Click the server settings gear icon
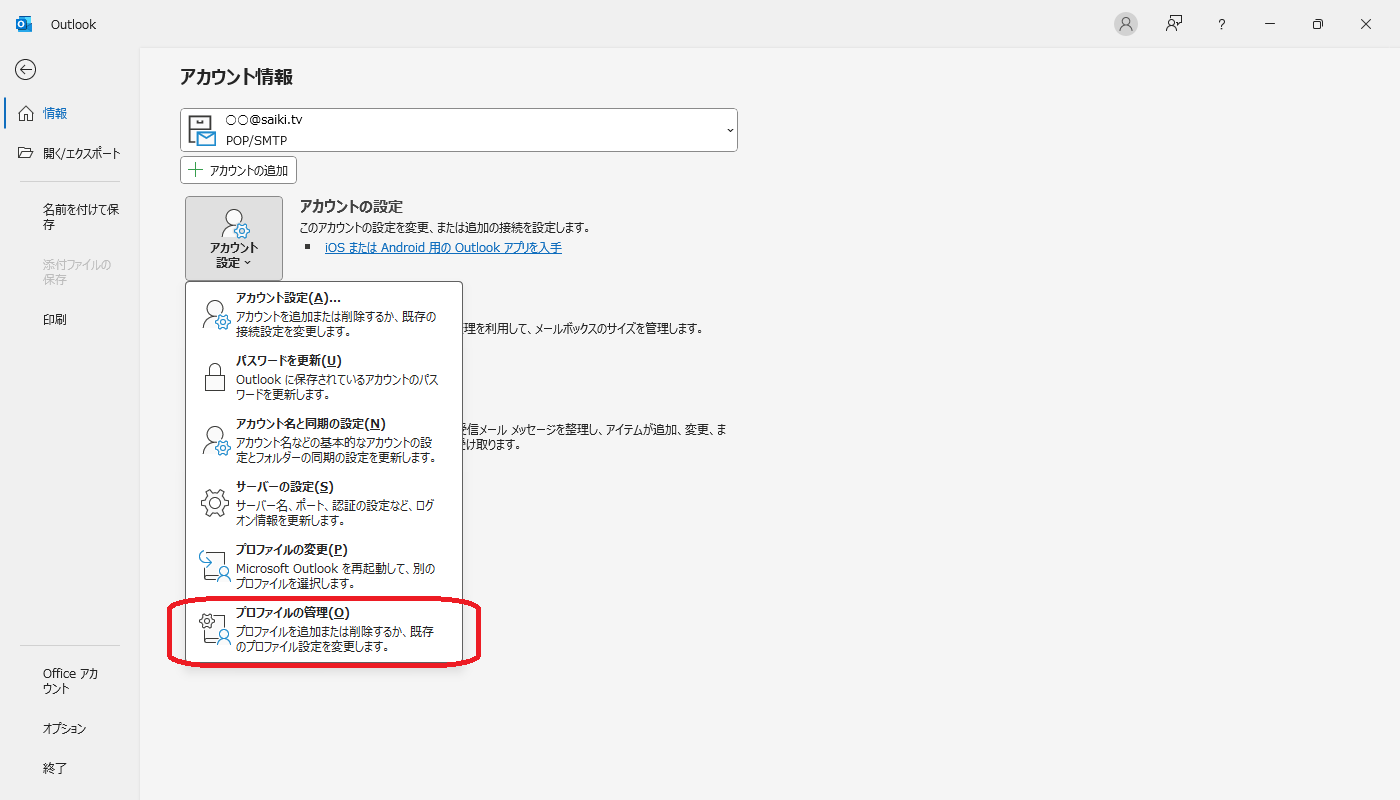The height and width of the screenshot is (800, 1400). (215, 503)
